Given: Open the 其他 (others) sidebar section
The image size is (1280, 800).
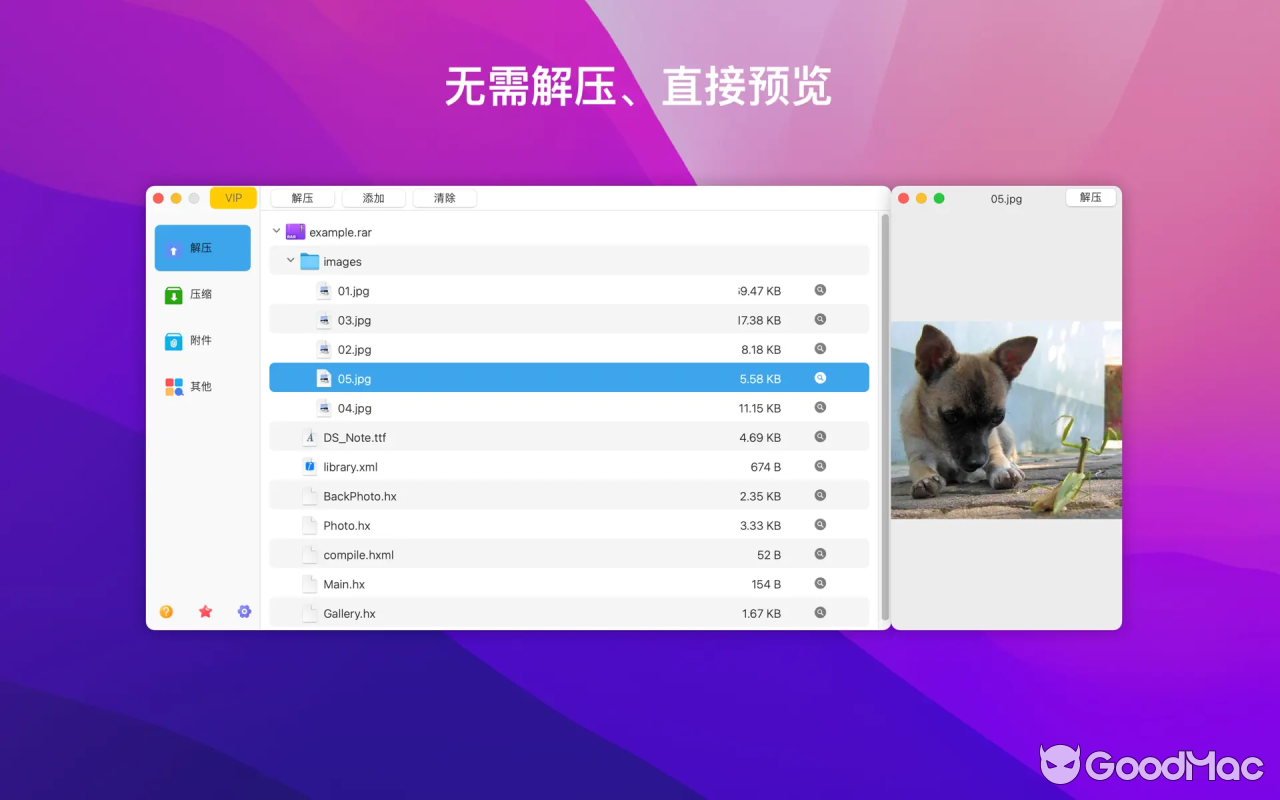Looking at the screenshot, I should click(202, 386).
